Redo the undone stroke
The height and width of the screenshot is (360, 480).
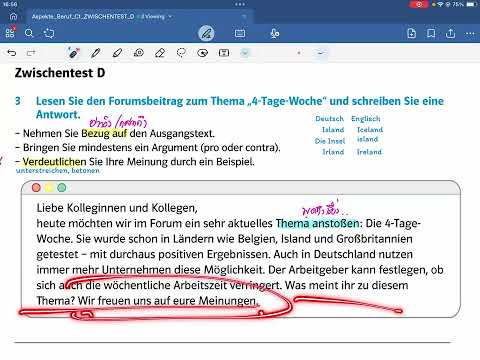click(31, 53)
